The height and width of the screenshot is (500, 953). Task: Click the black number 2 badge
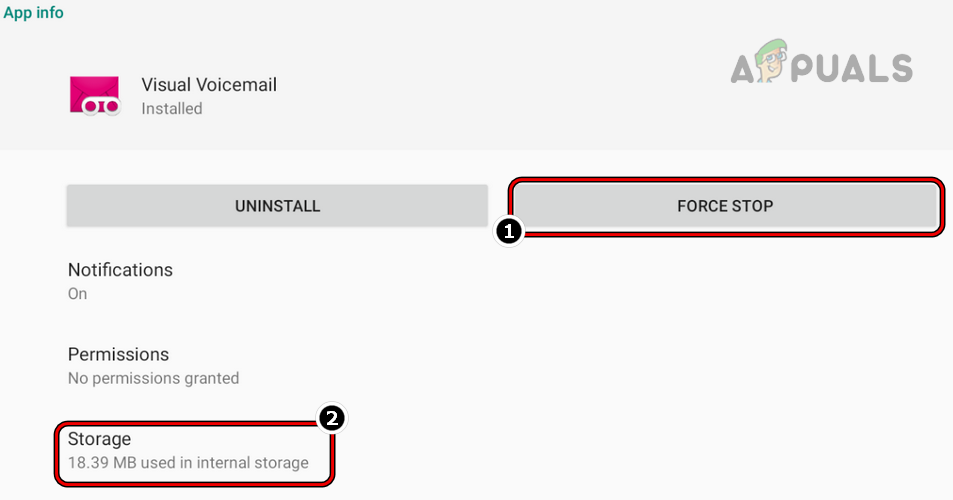[x=330, y=419]
